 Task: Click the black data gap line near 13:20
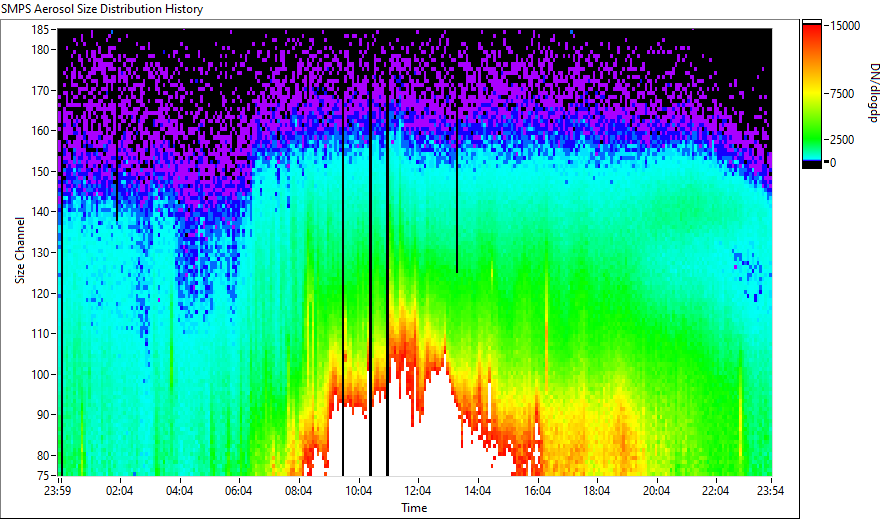point(457,152)
